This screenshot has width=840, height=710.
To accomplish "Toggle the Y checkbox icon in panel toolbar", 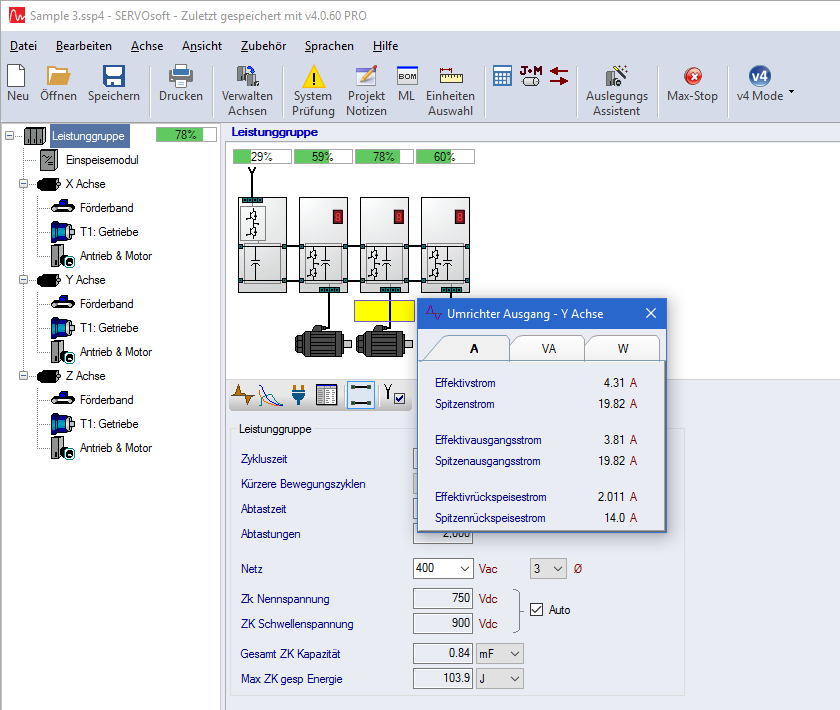I will click(394, 396).
